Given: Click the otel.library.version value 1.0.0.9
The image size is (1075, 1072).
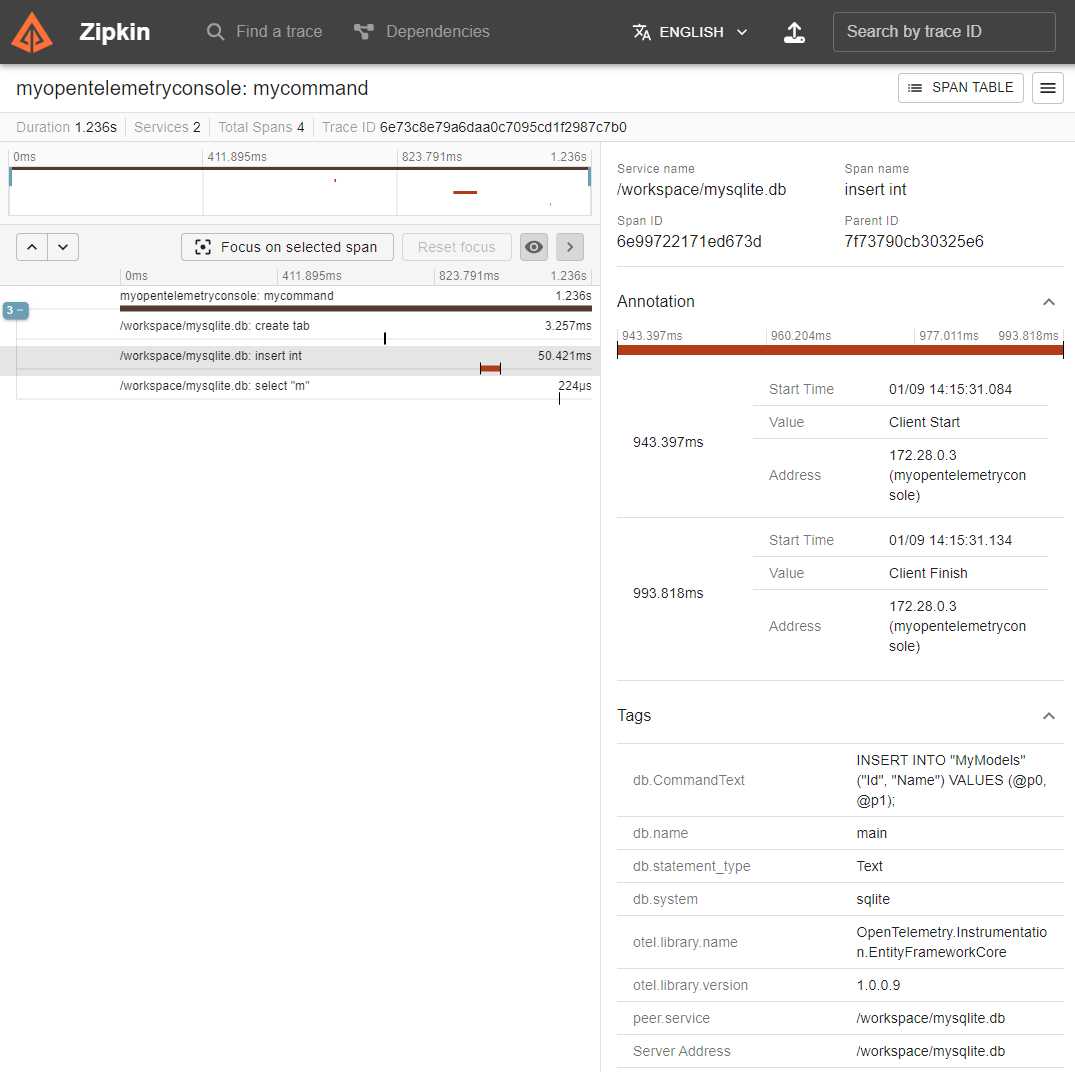Looking at the screenshot, I should click(x=878, y=985).
